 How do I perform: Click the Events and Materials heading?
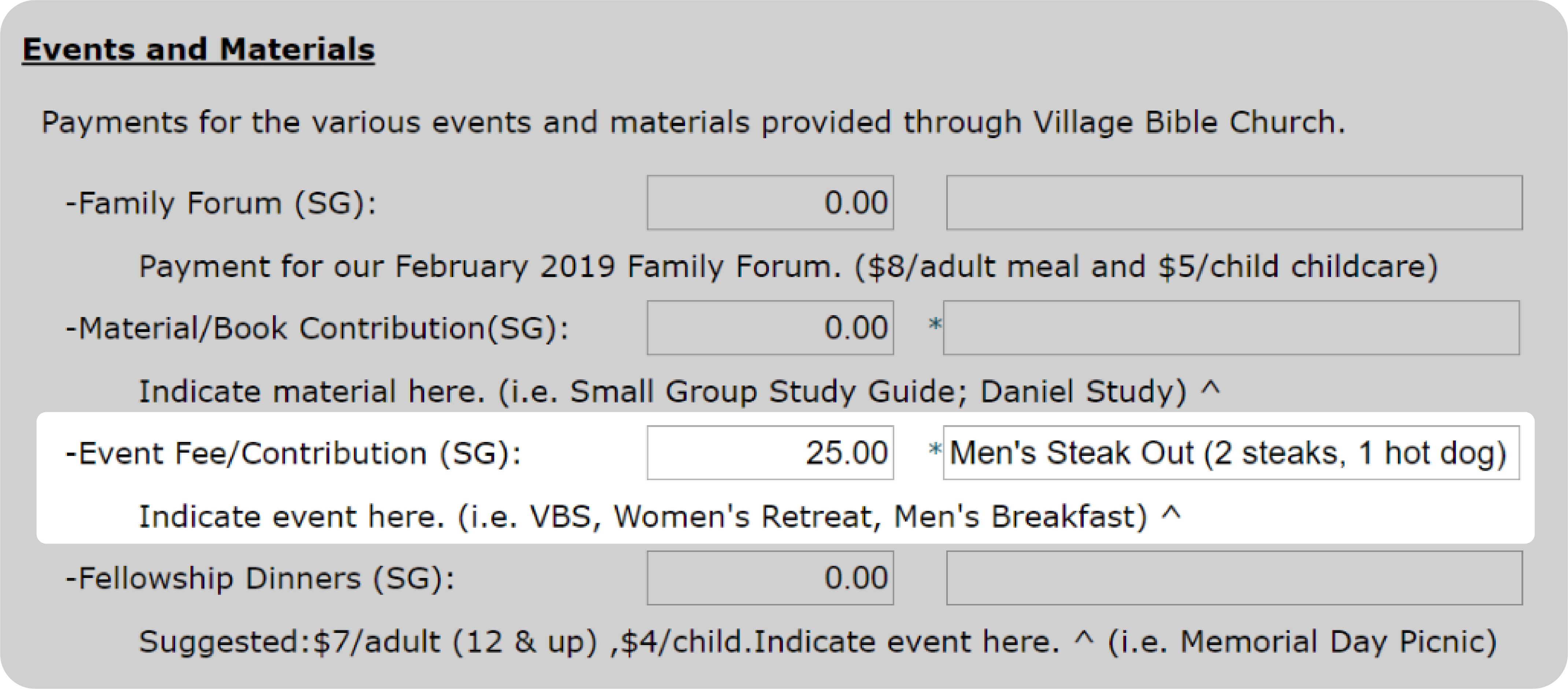199,50
